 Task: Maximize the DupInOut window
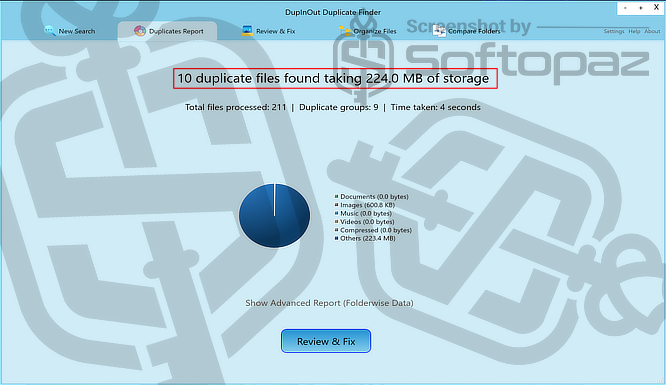(641, 8)
